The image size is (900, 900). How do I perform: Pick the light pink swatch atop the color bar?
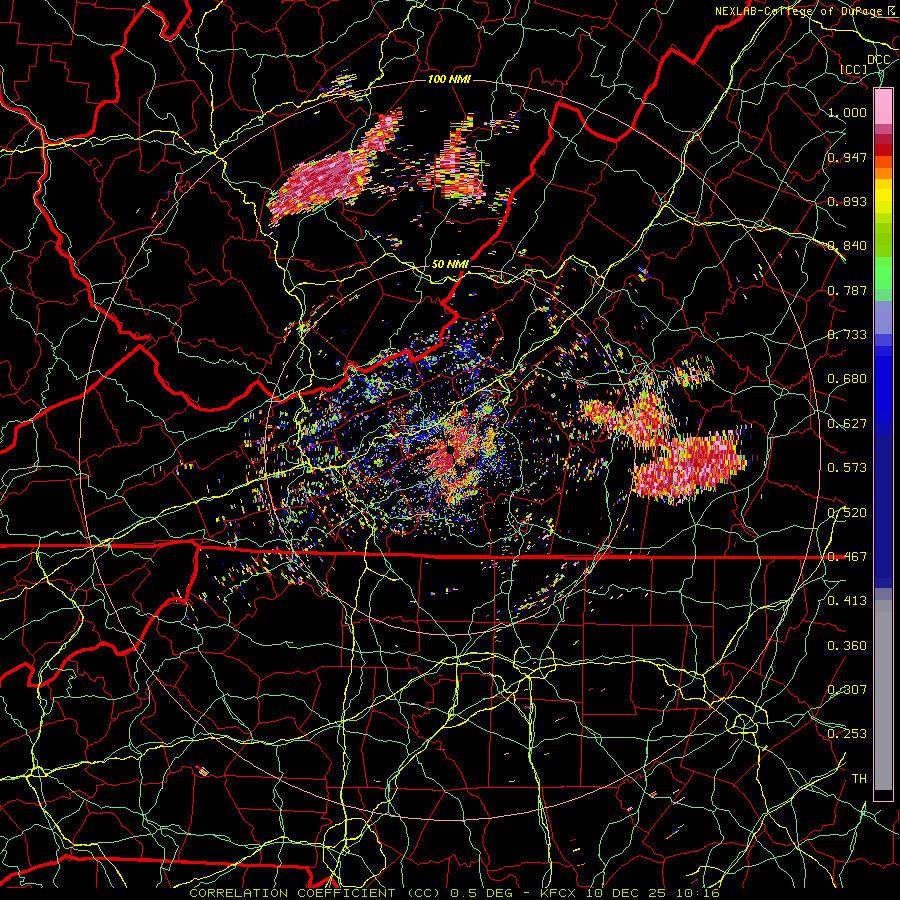pos(883,106)
